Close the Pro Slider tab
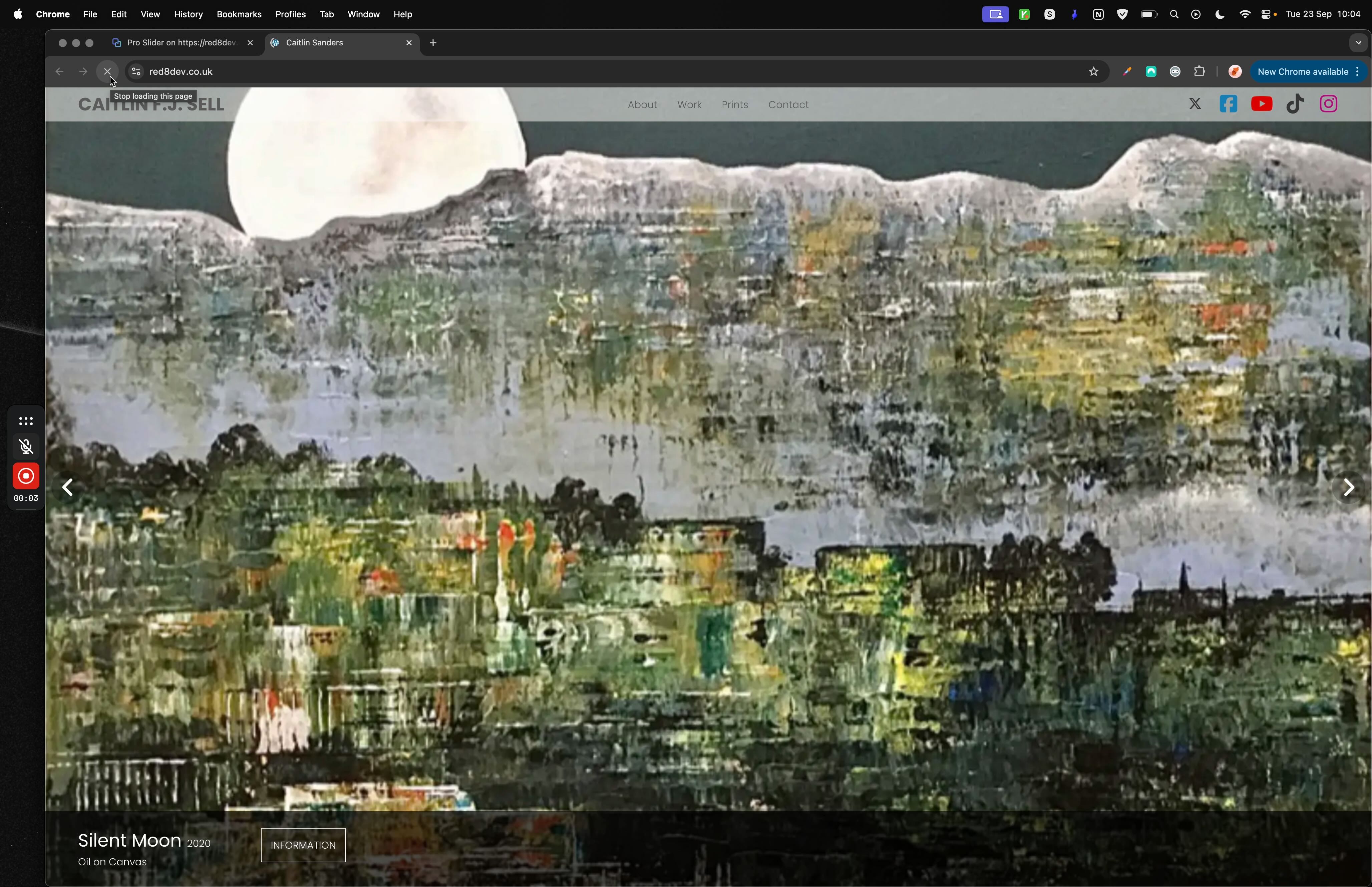Image resolution: width=1372 pixels, height=887 pixels. pyautogui.click(x=251, y=43)
